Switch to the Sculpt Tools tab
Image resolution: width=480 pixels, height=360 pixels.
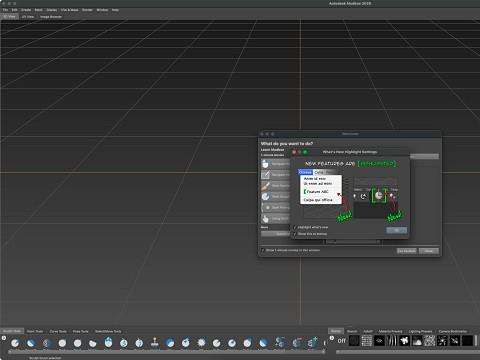point(12,331)
